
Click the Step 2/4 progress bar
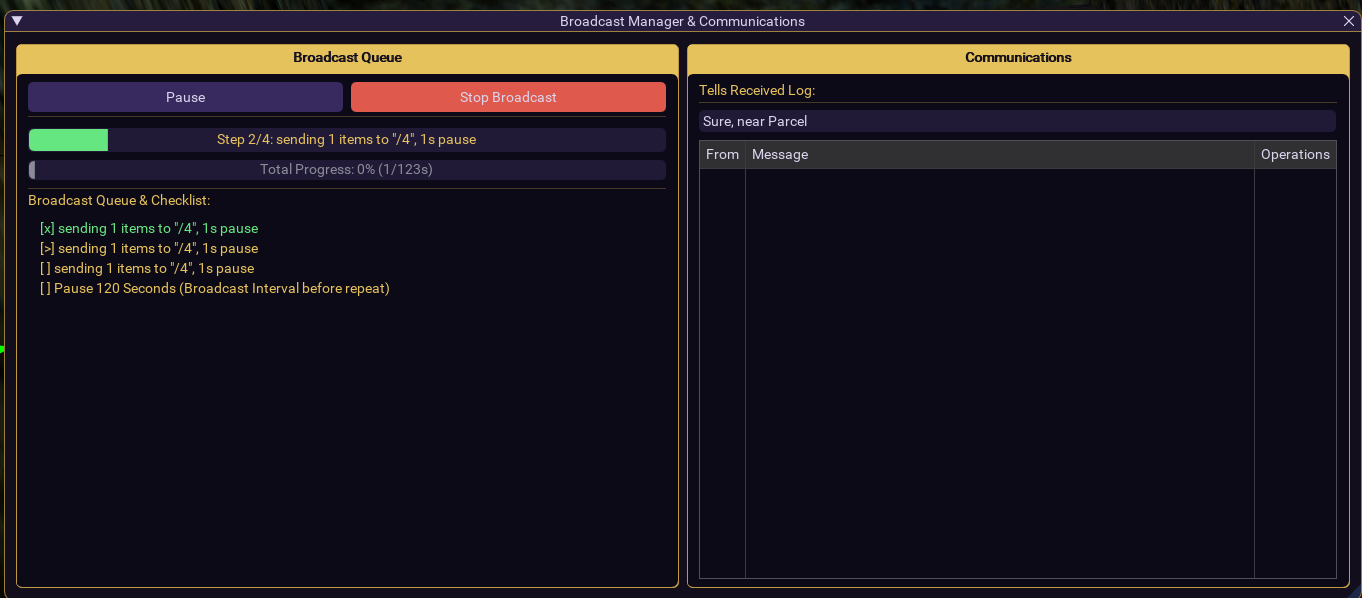(x=347, y=140)
